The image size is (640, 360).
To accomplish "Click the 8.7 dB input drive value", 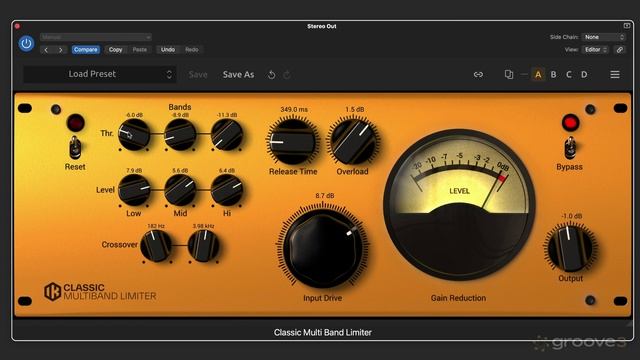I will (325, 196).
